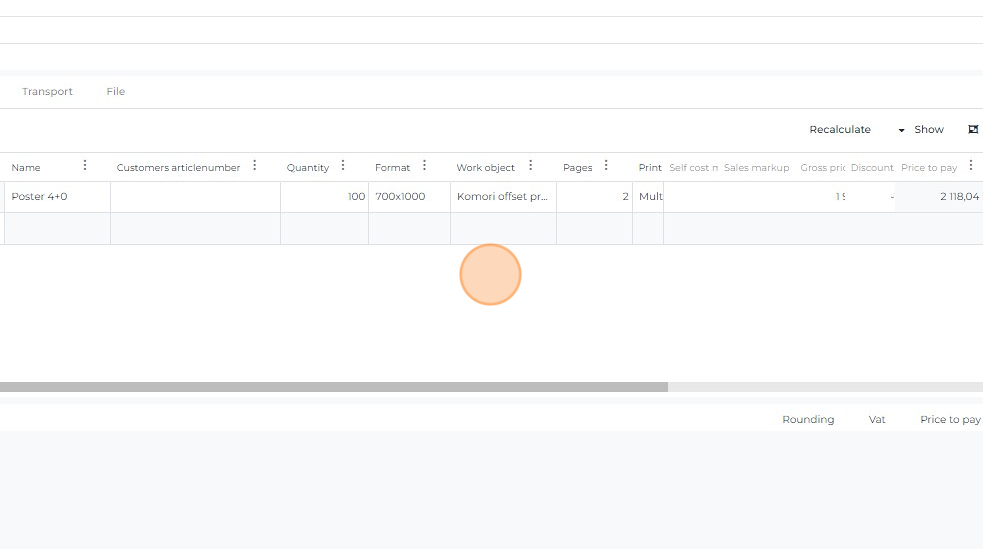Open the Price to pay column menu
This screenshot has width=983, height=549.
pyautogui.click(x=970, y=166)
